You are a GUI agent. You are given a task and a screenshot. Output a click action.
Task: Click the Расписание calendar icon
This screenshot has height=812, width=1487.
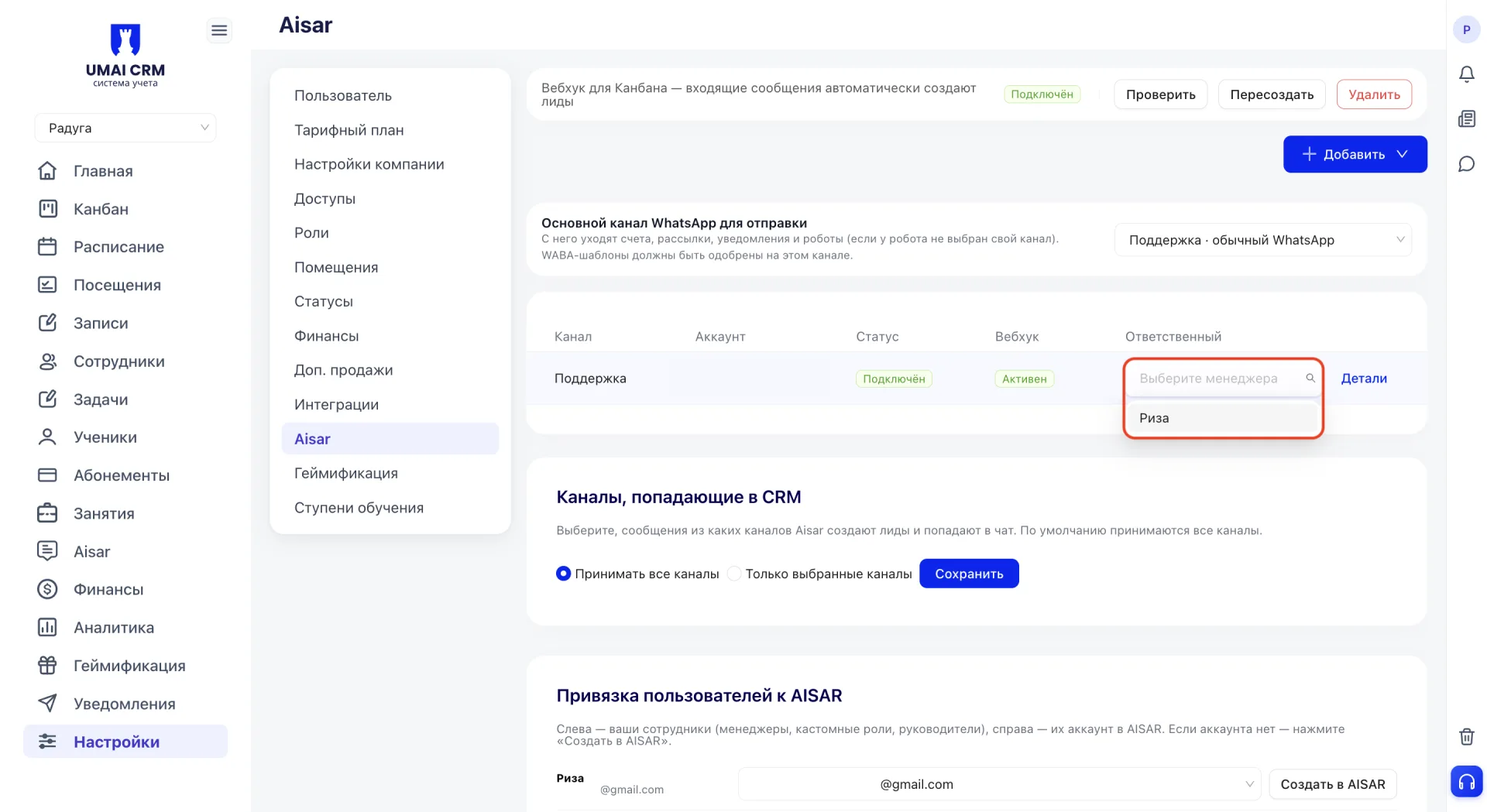(47, 246)
